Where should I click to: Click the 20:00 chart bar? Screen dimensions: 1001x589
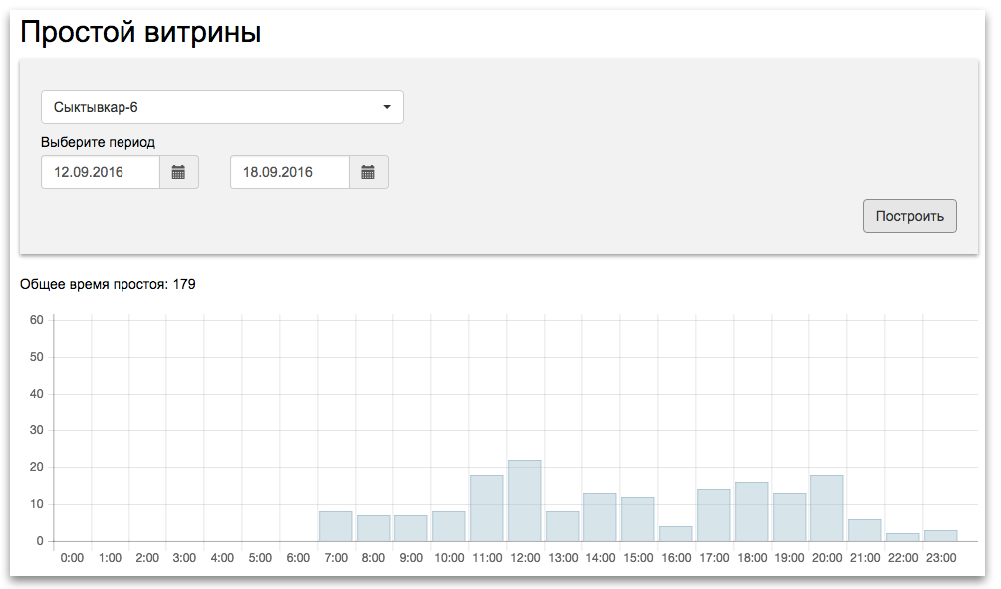(827, 508)
